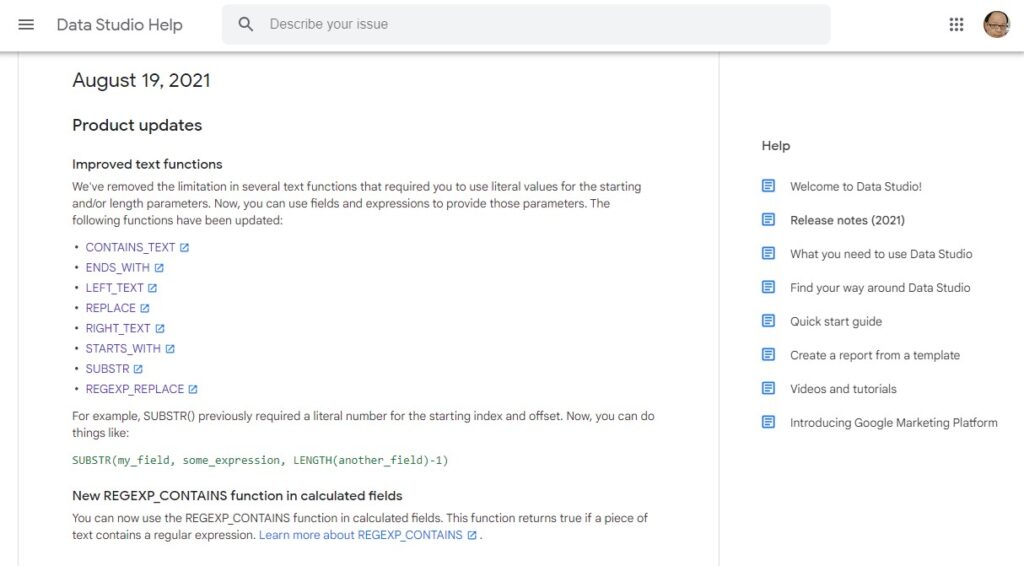The height and width of the screenshot is (566, 1024).
Task: Open the ENDS_WITH function link
Action: pyautogui.click(x=118, y=268)
